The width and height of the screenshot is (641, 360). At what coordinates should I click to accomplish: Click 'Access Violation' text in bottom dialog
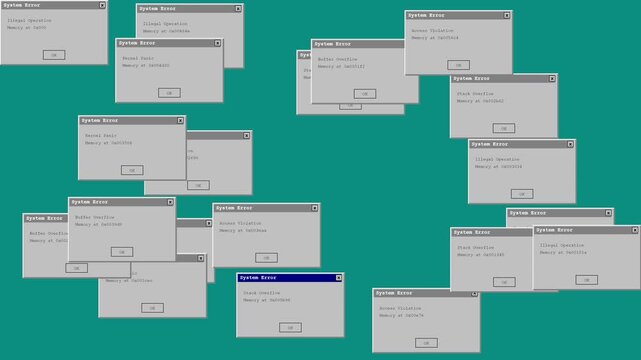(x=400, y=309)
